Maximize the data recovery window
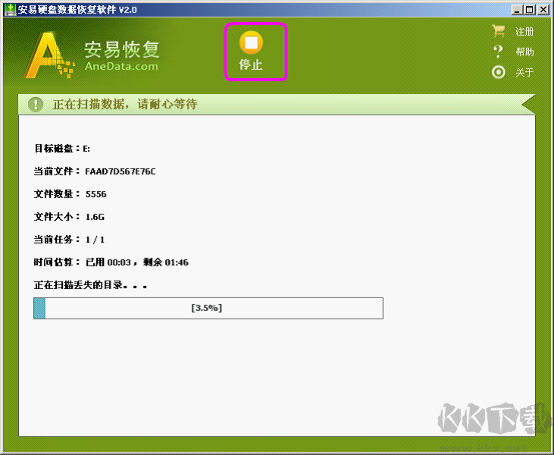The image size is (554, 455). pyautogui.click(x=530, y=10)
